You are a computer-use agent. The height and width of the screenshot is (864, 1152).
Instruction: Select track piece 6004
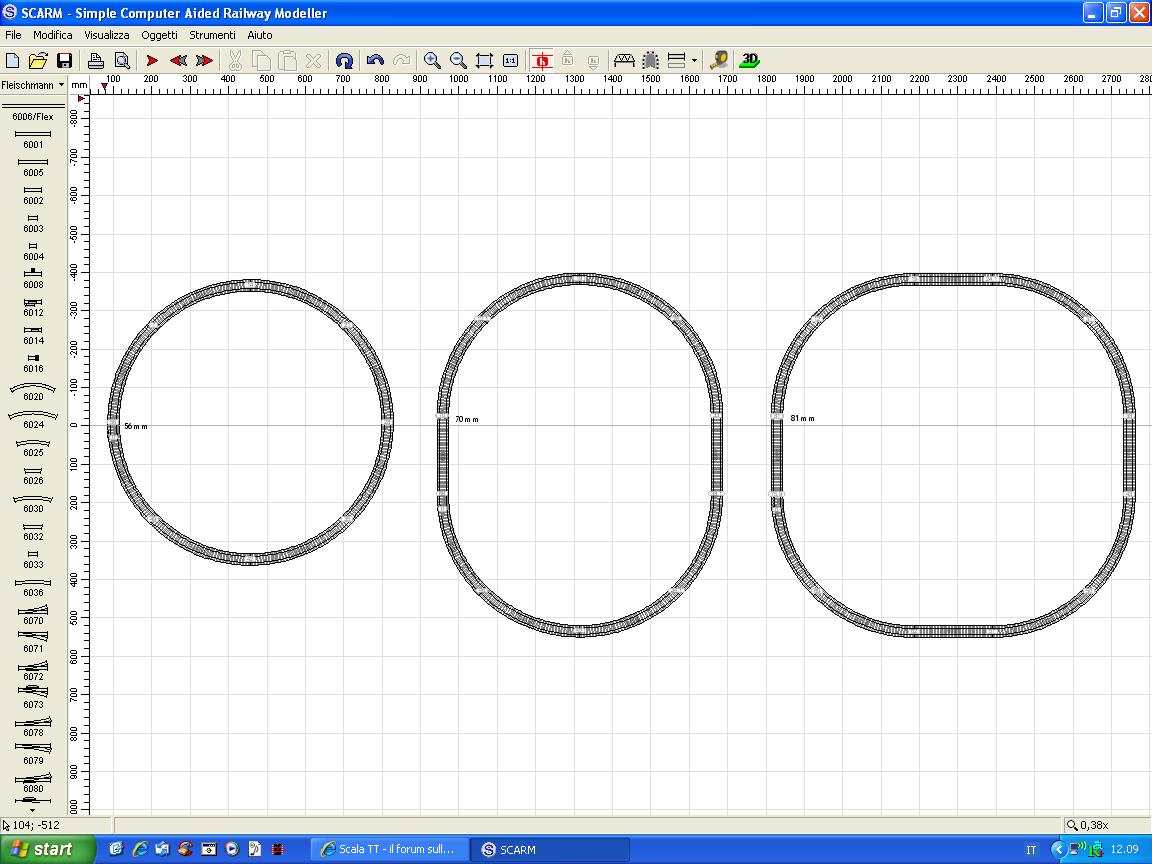point(33,251)
